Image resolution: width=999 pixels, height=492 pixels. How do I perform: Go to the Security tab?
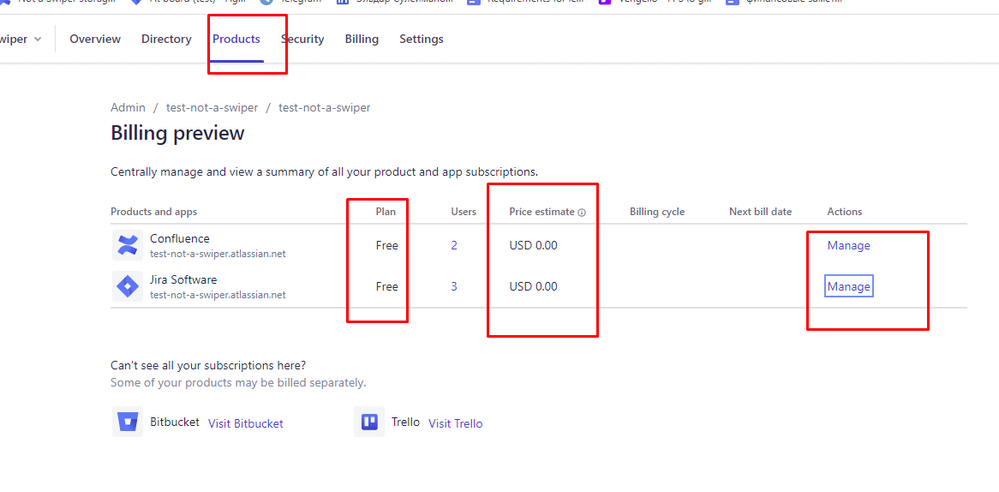303,39
